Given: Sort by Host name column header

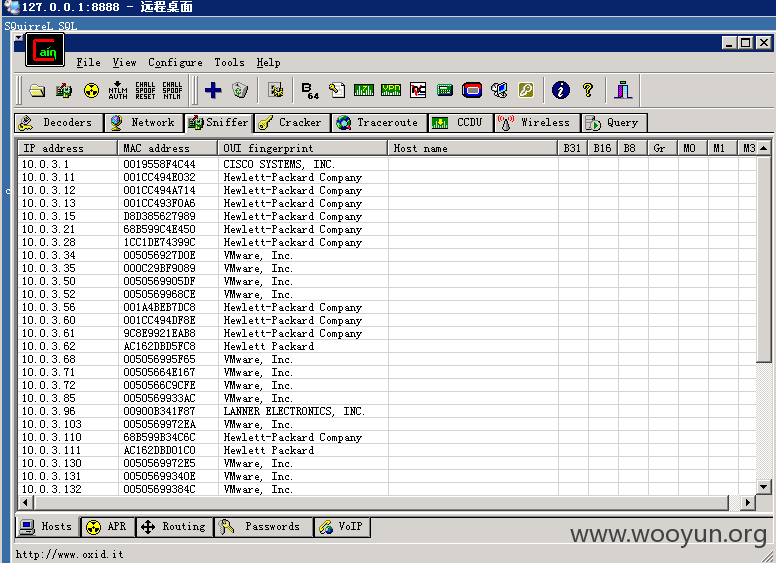Looking at the screenshot, I should coord(473,148).
